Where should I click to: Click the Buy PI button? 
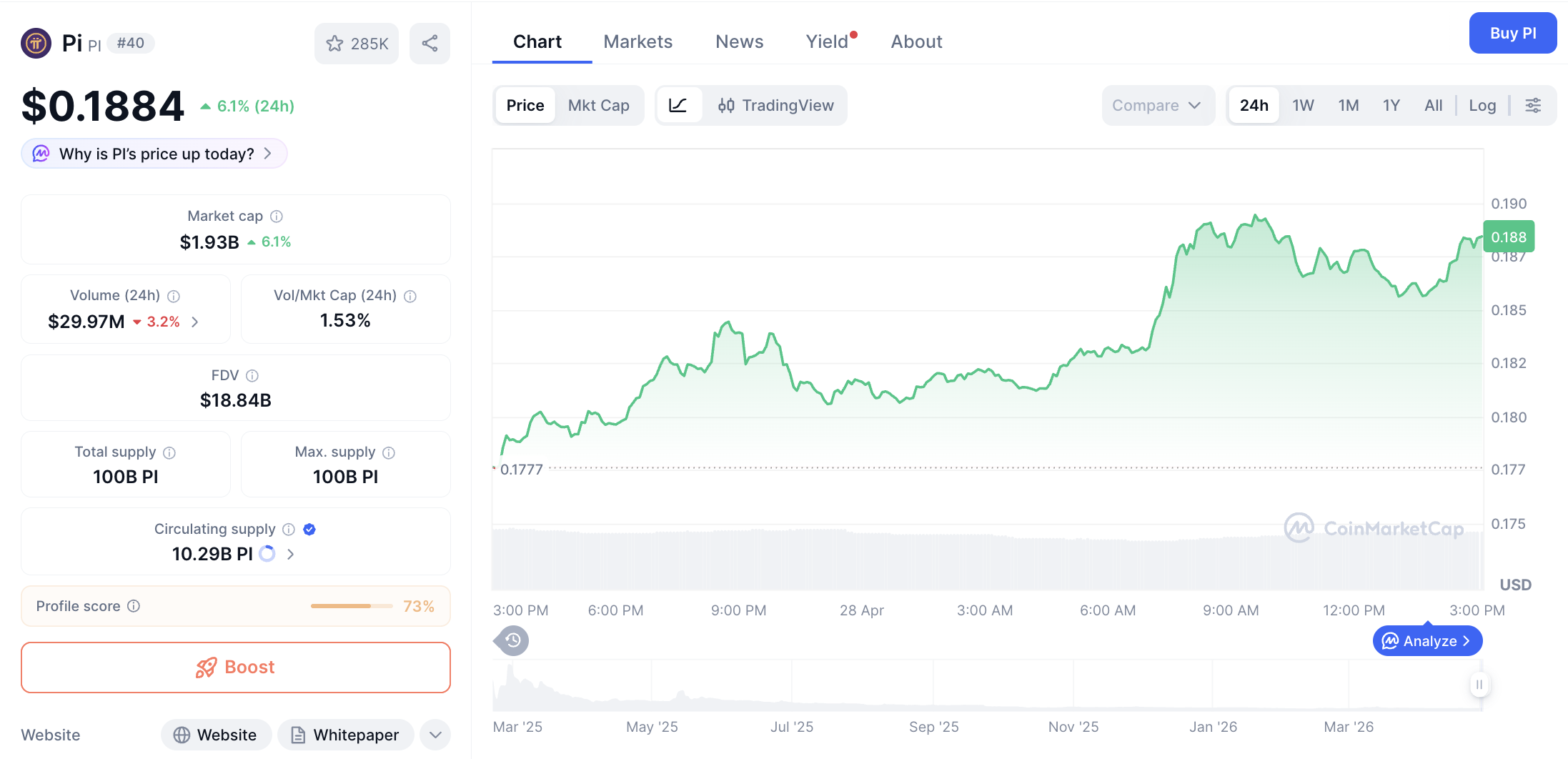point(1513,33)
